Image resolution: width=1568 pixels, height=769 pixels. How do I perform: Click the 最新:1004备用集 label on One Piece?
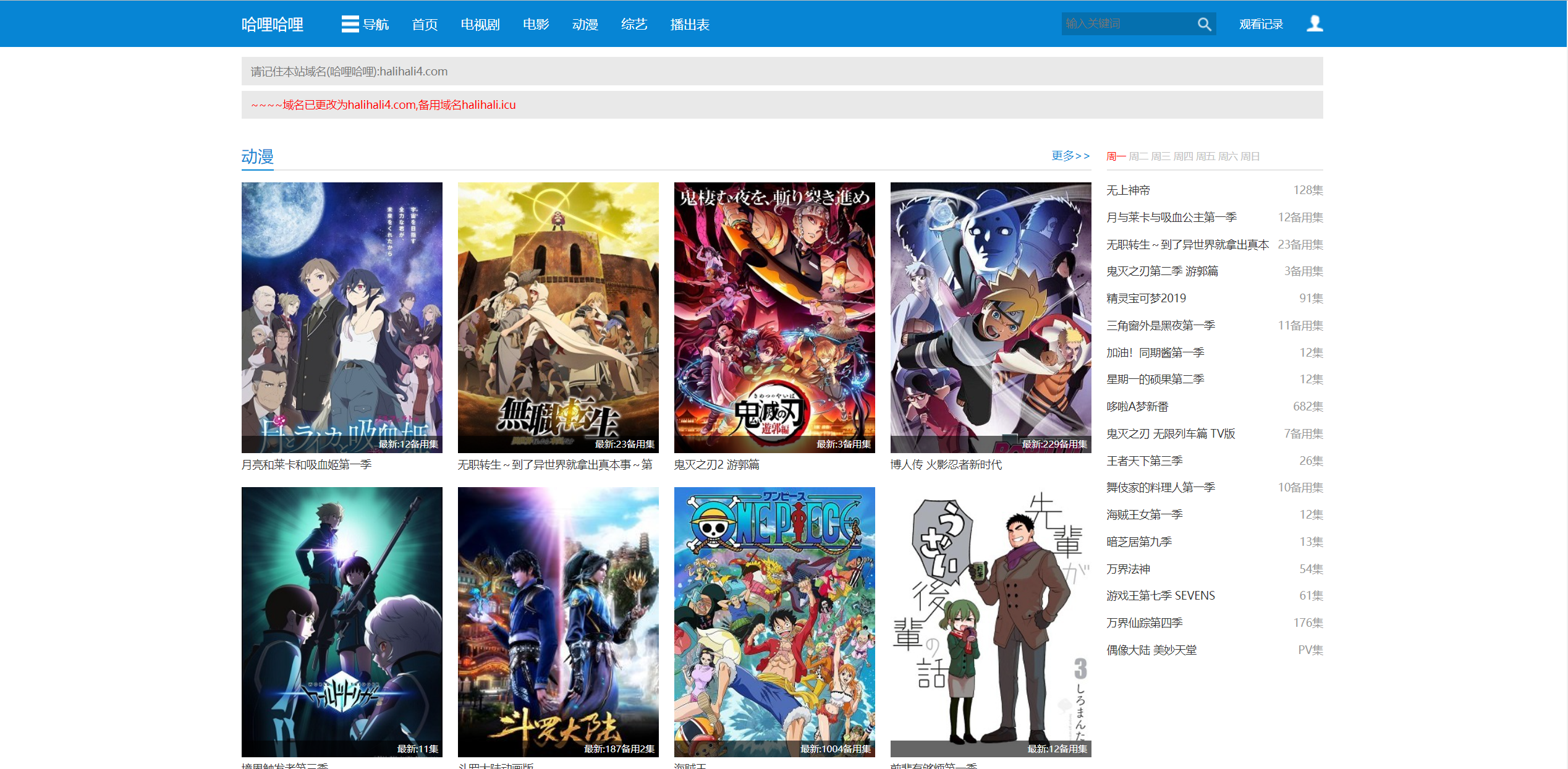836,749
